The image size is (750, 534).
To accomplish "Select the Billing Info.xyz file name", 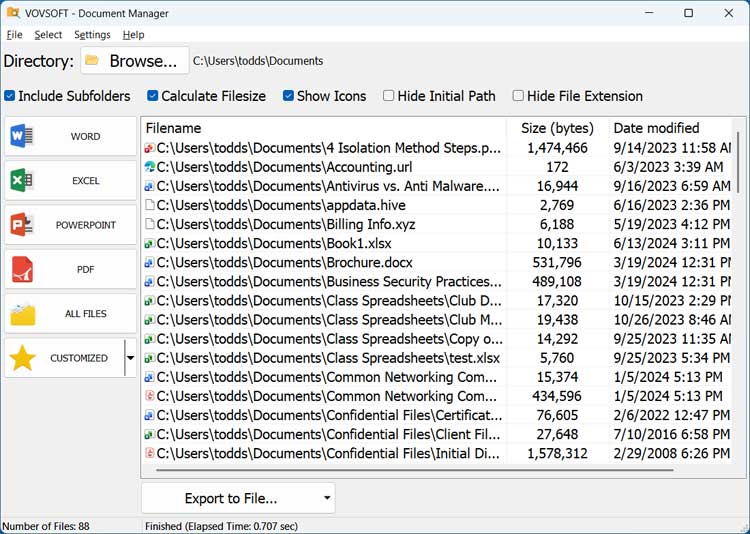I will click(x=286, y=224).
